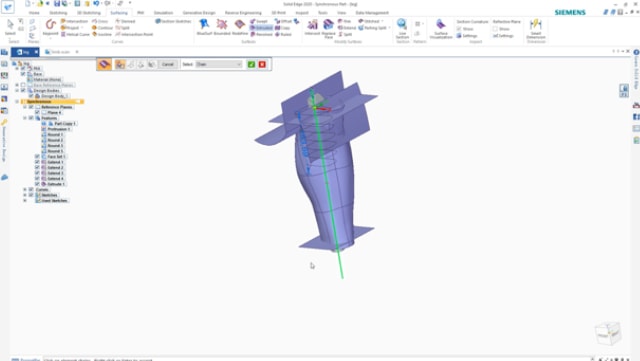The image size is (640, 361).
Task: Open the Keypoint Curve tool
Action: click(51, 27)
